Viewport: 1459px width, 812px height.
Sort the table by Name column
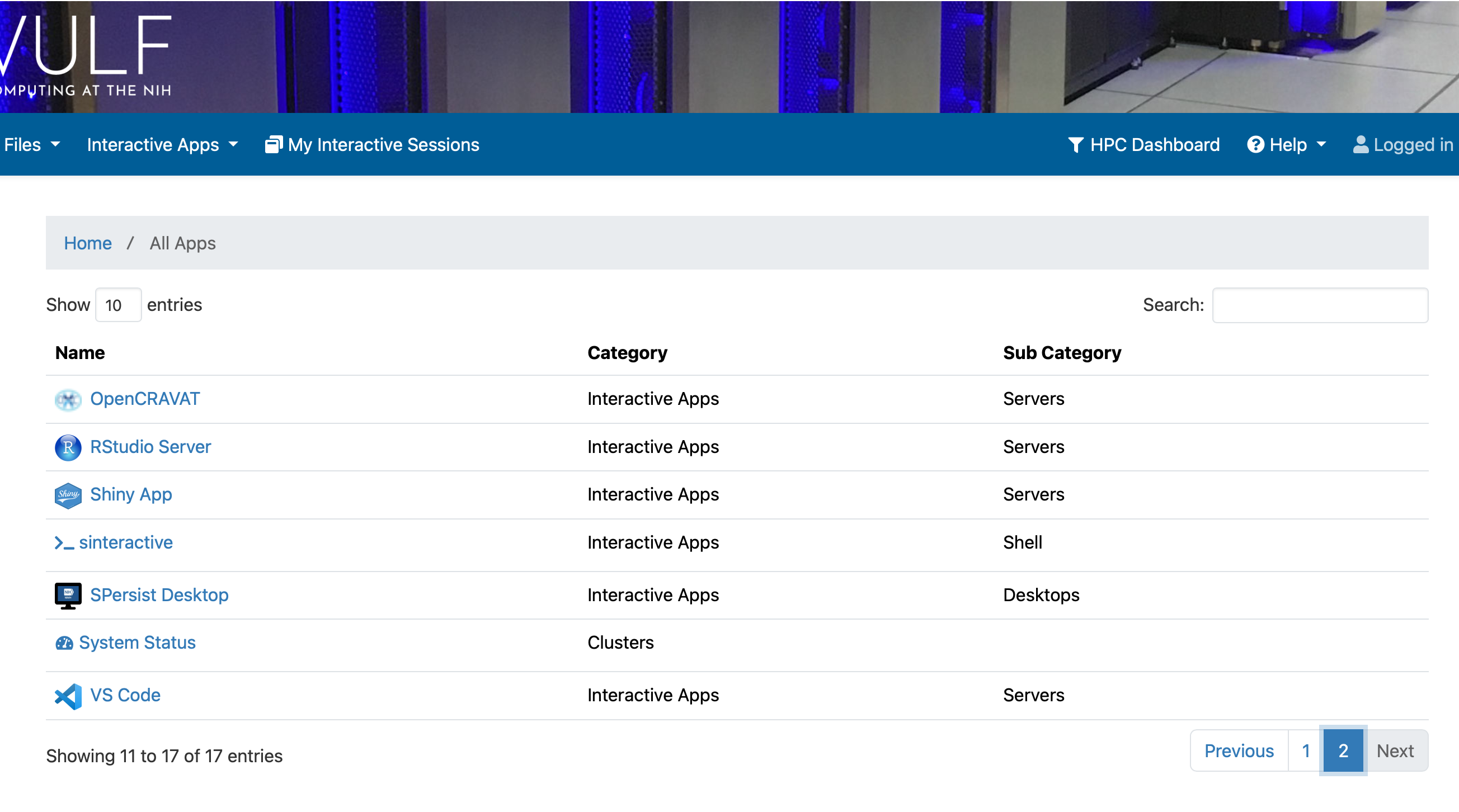click(80, 353)
